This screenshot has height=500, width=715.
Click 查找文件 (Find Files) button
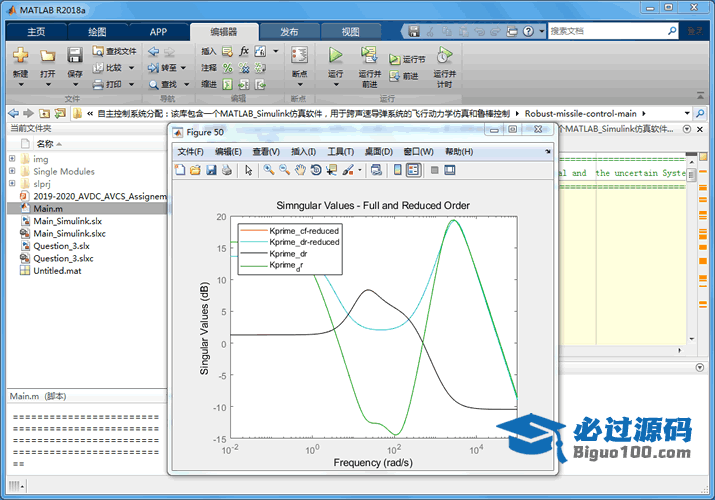coord(114,51)
